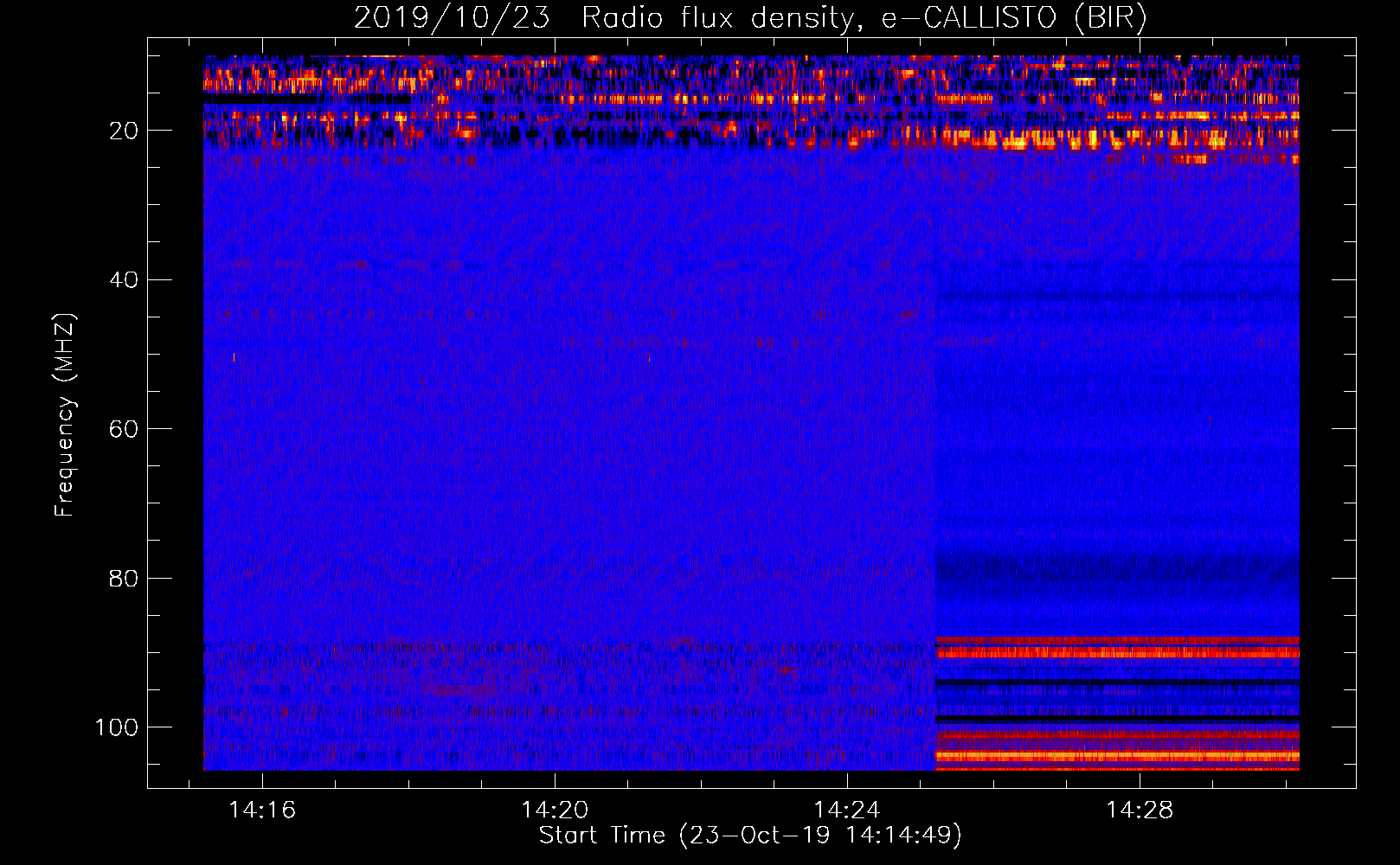The height and width of the screenshot is (865, 1400).
Task: Click the Frequency (MHZ) vertical axis label
Action: click(65, 415)
